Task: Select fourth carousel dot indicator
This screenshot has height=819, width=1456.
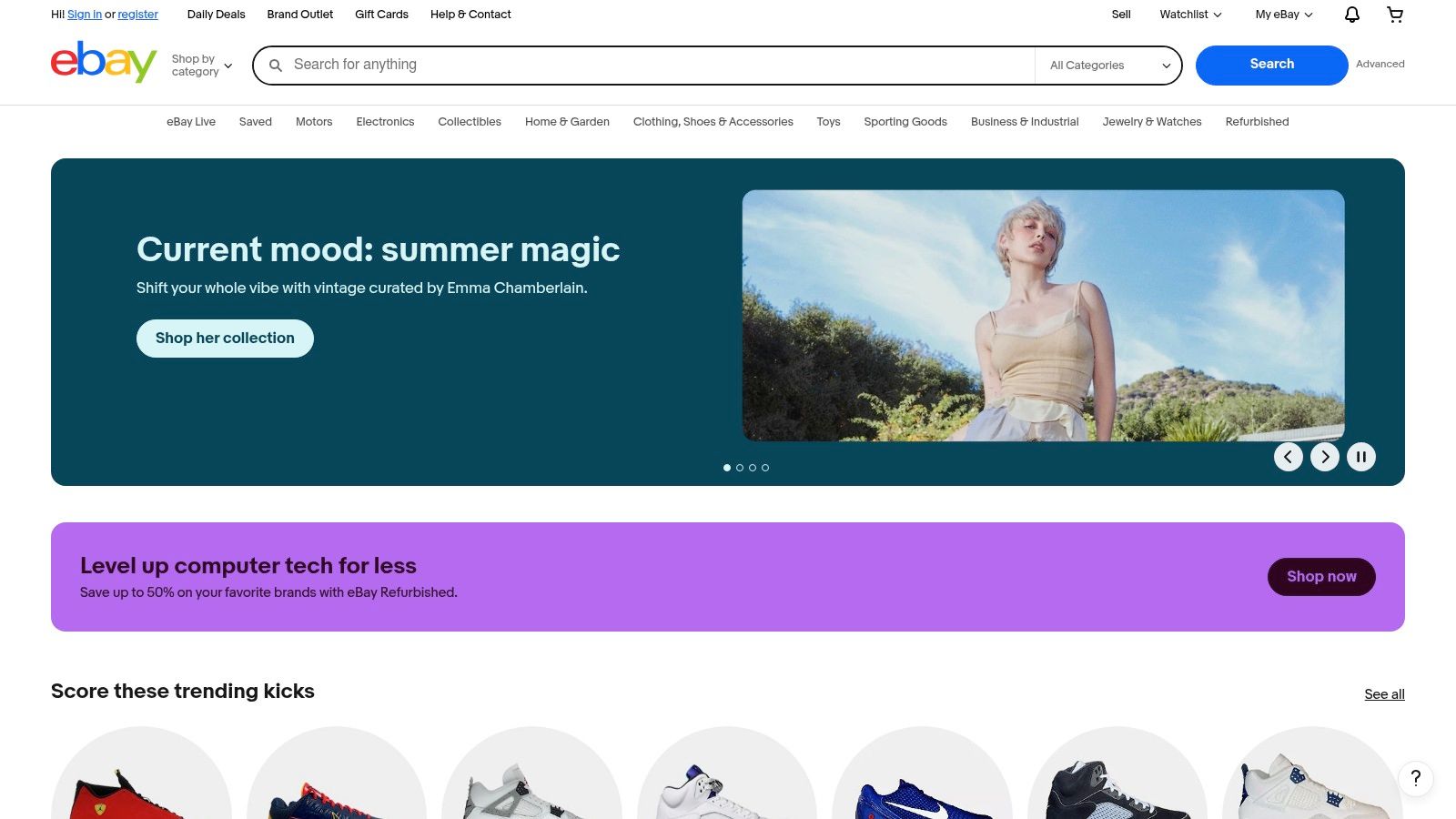Action: [765, 468]
